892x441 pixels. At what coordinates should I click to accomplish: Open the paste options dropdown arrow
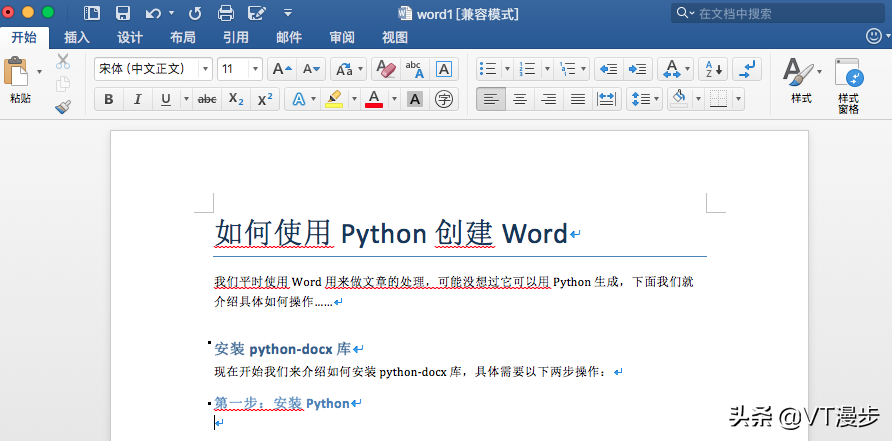[39, 72]
